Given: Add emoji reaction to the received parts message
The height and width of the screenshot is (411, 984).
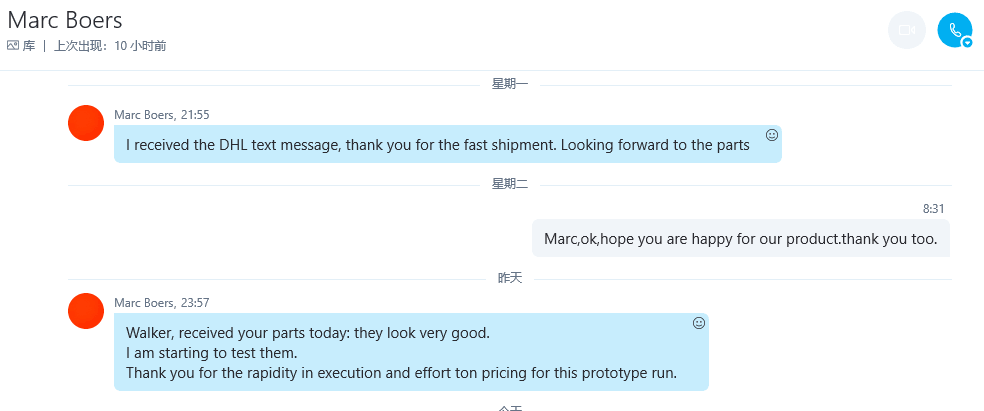Looking at the screenshot, I should tap(699, 323).
